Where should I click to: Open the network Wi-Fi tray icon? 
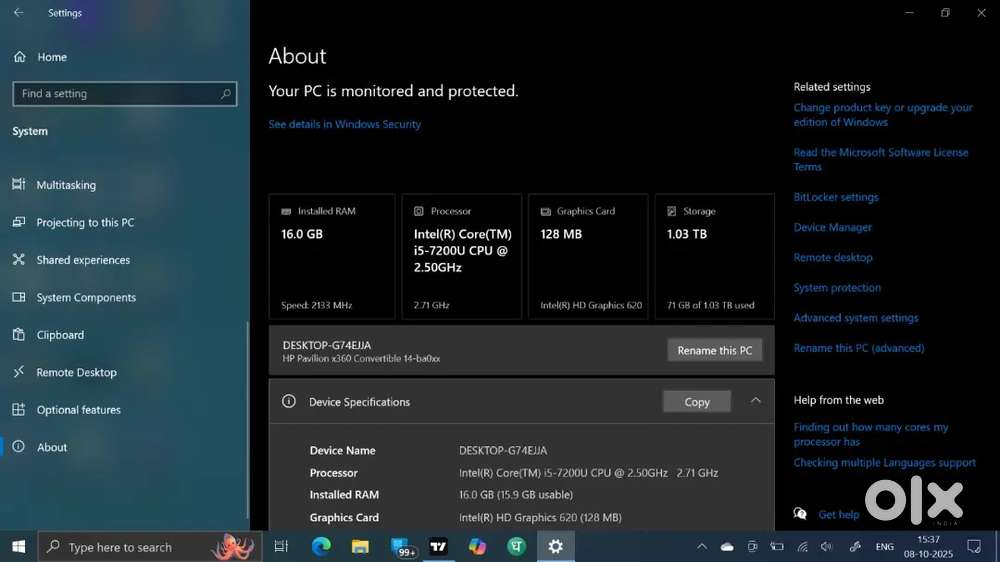[802, 547]
